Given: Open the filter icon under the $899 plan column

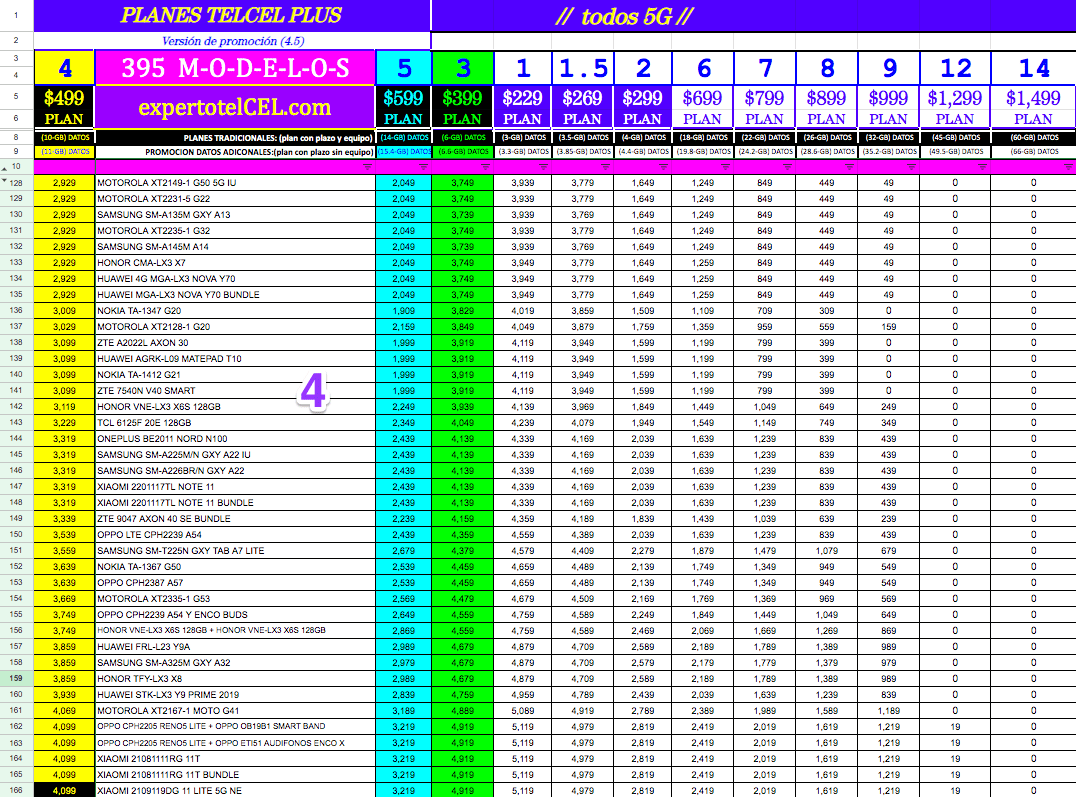Looking at the screenshot, I should pos(850,167).
